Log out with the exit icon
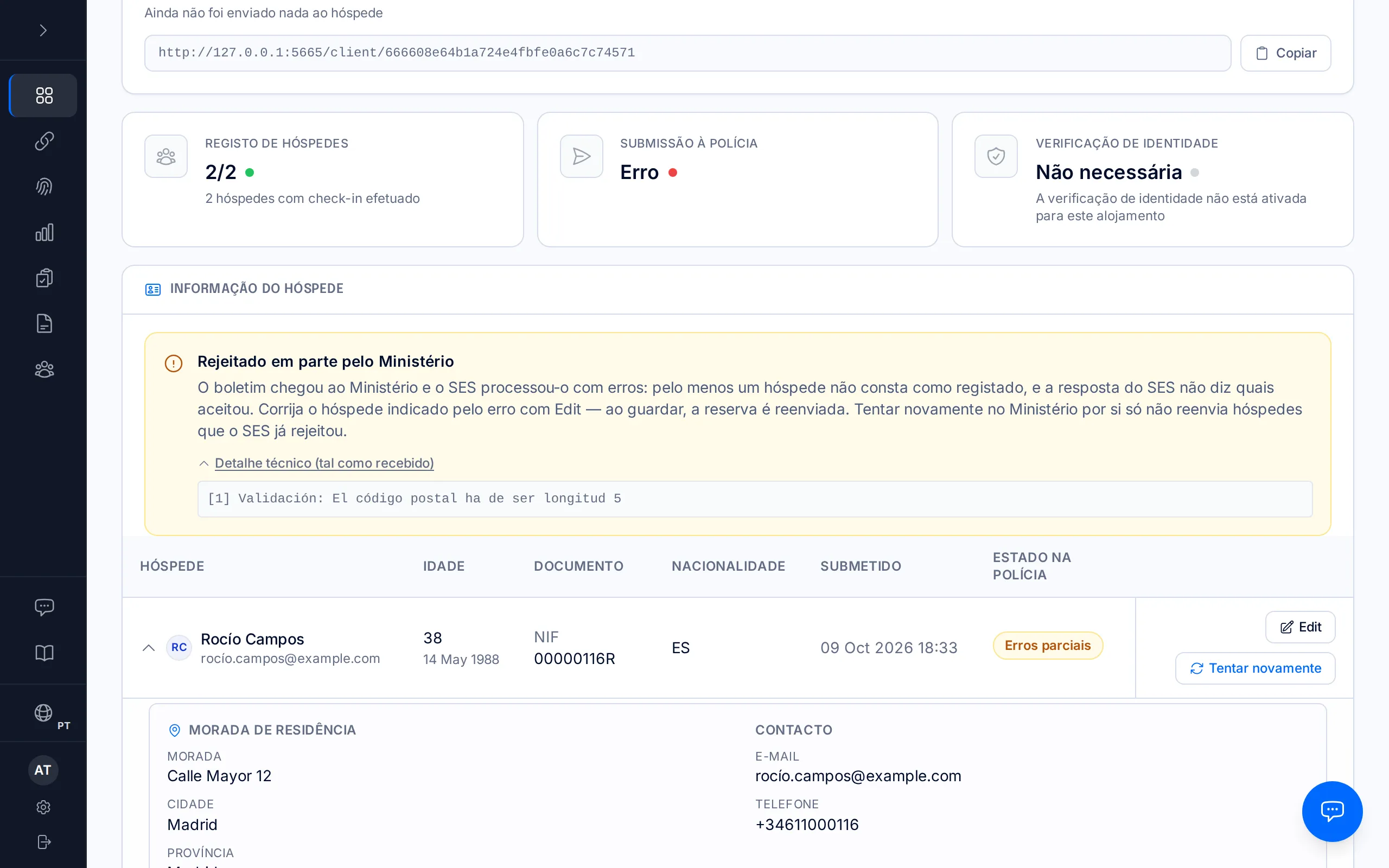Viewport: 1389px width, 868px height. [43, 841]
